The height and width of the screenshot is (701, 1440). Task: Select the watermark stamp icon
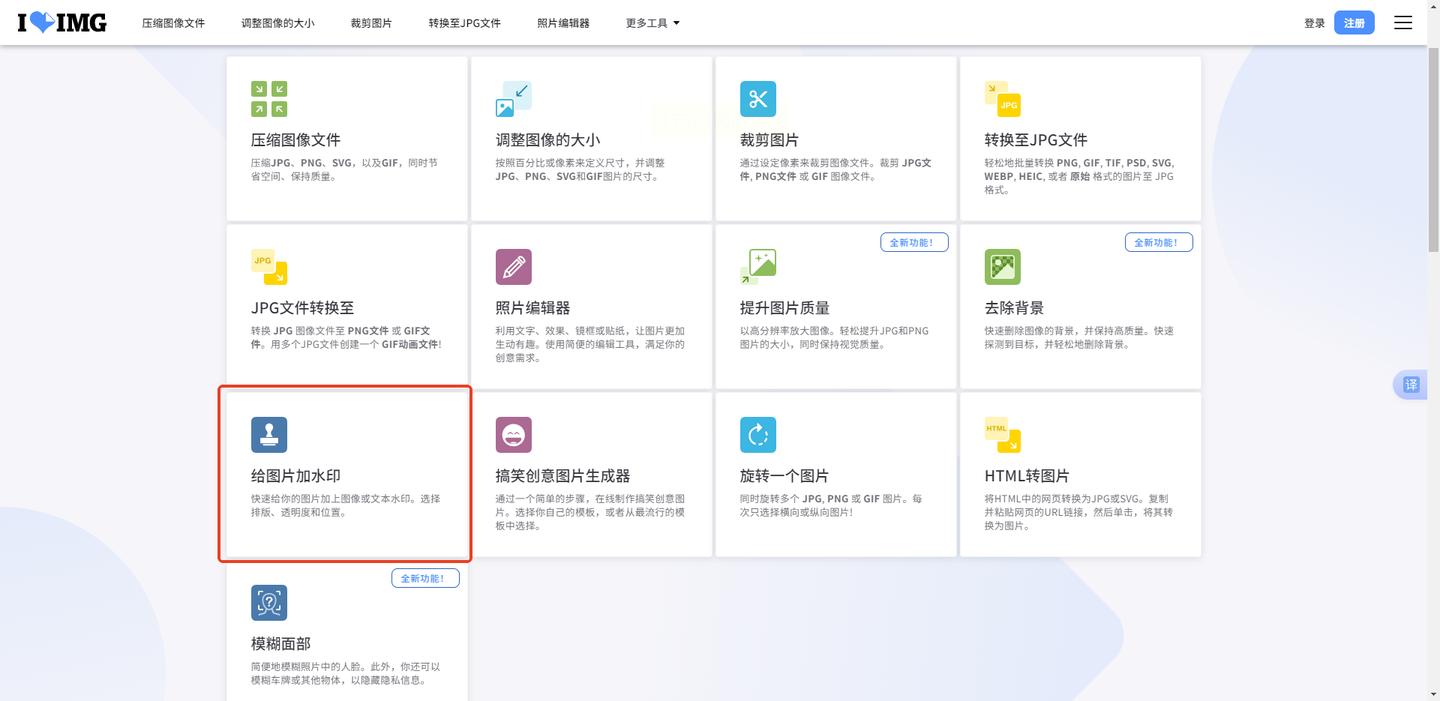coord(268,435)
